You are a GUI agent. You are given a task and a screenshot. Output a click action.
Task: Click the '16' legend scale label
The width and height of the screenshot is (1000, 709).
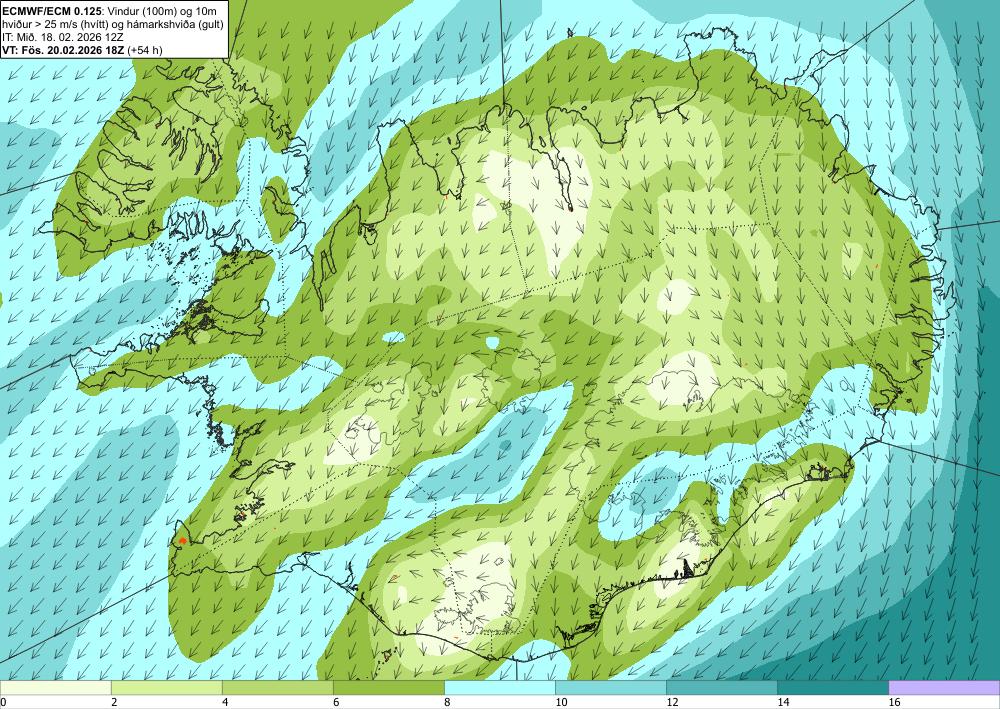[894, 703]
